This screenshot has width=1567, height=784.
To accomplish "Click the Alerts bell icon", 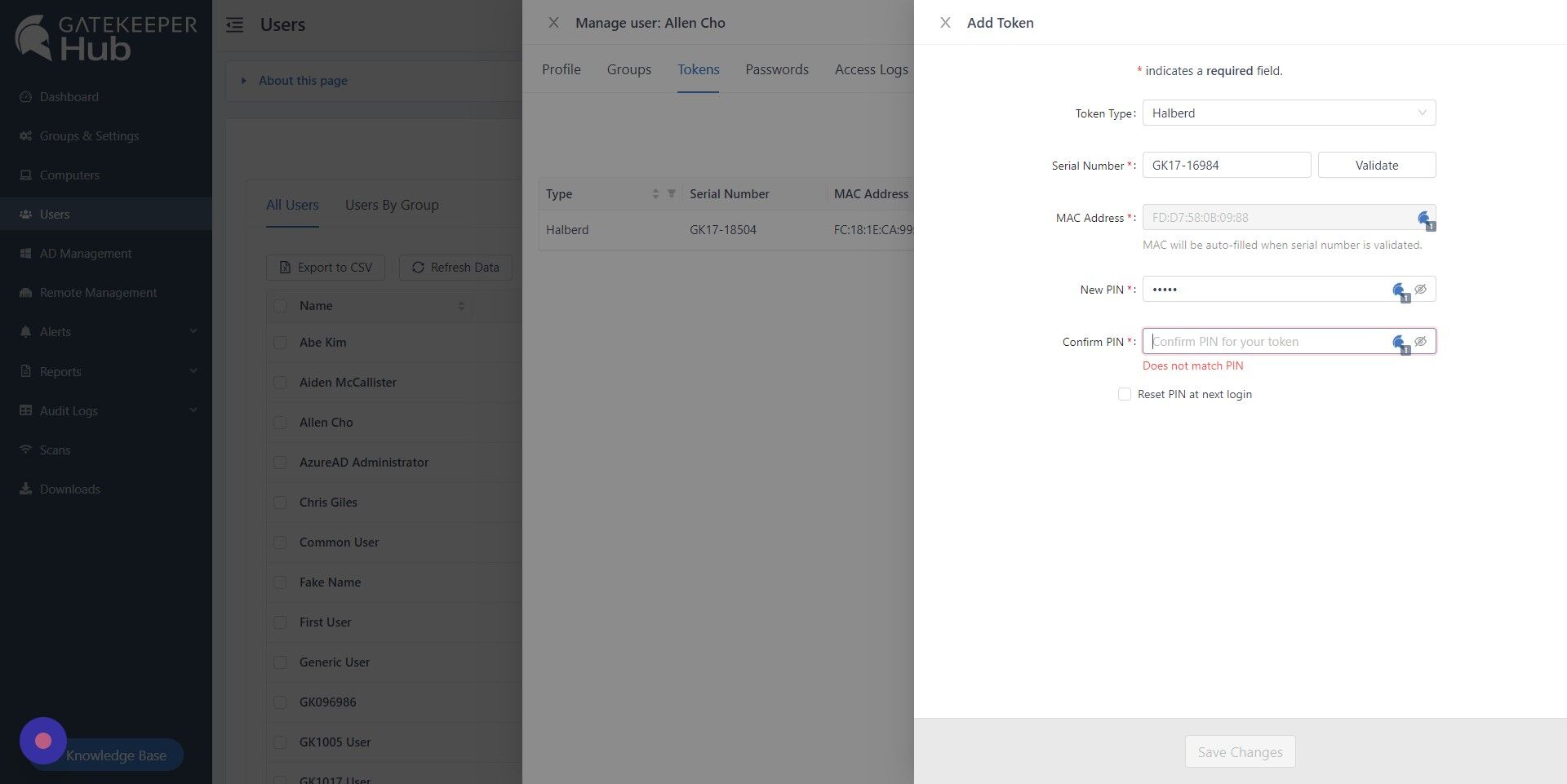I will [25, 332].
